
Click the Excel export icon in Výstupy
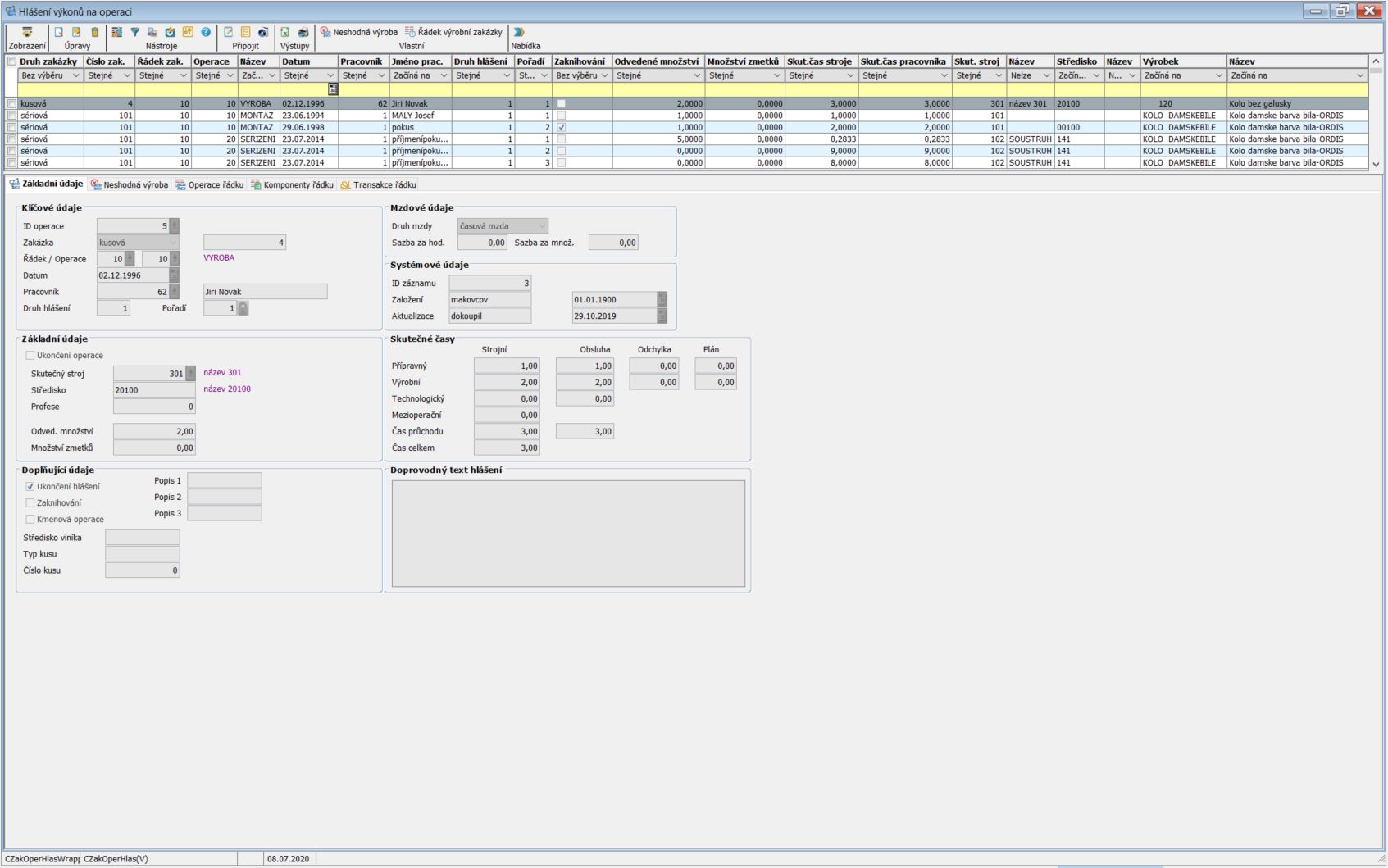coord(284,32)
